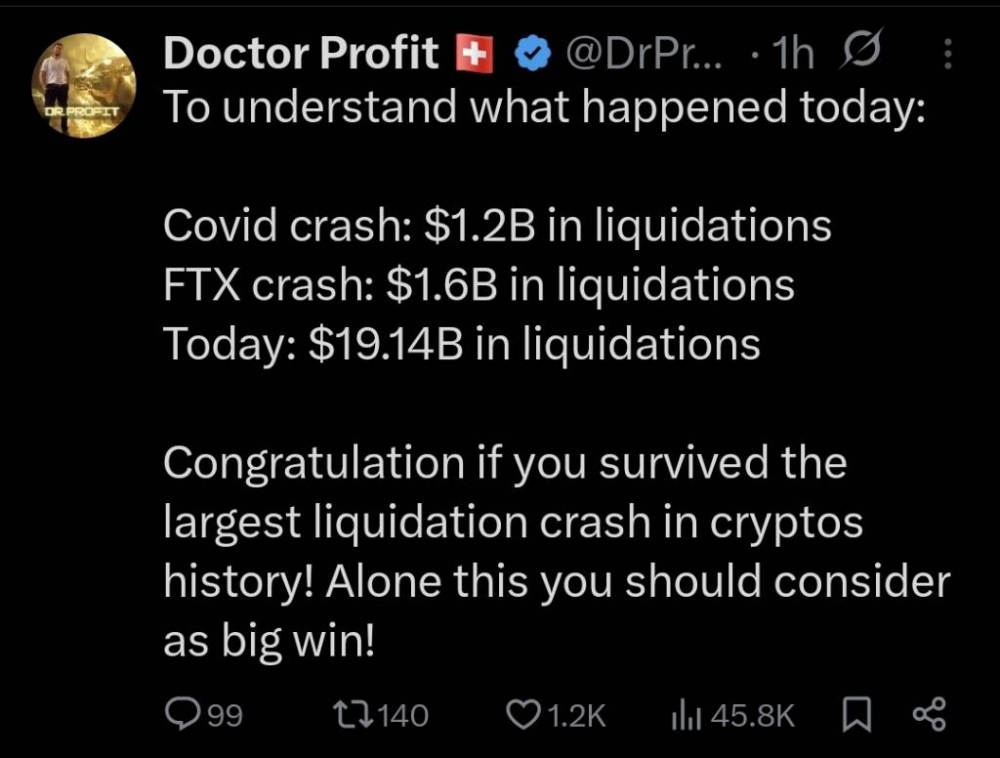Click the 99 replies count
Image resolution: width=1000 pixels, height=758 pixels.
[225, 715]
